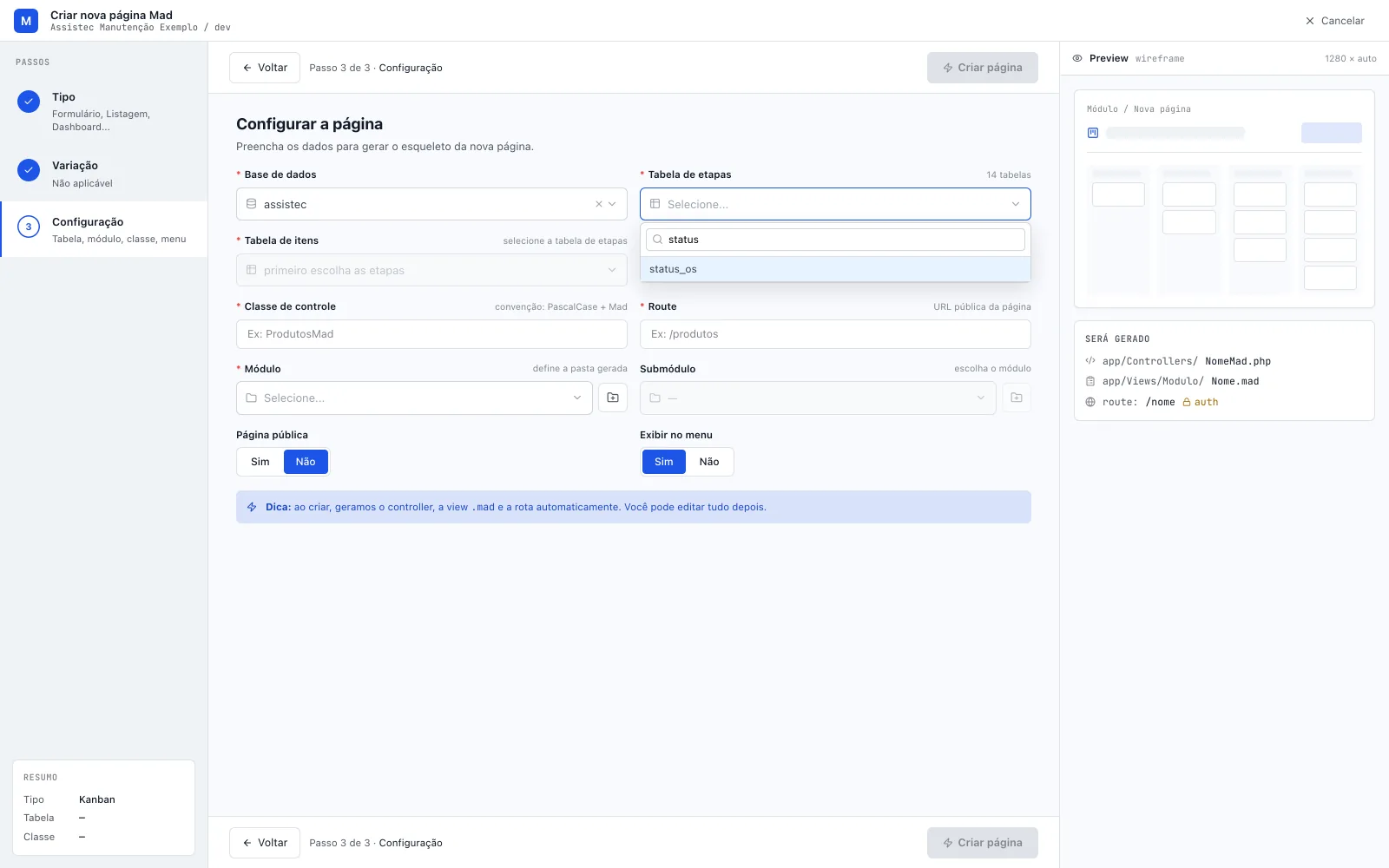1389x868 pixels.
Task: Click the Tipo step checkmark circle
Action: (29, 102)
